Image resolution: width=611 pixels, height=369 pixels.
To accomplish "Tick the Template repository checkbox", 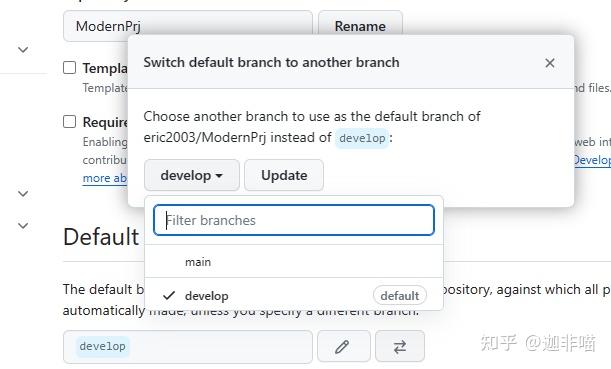I will tap(69, 67).
